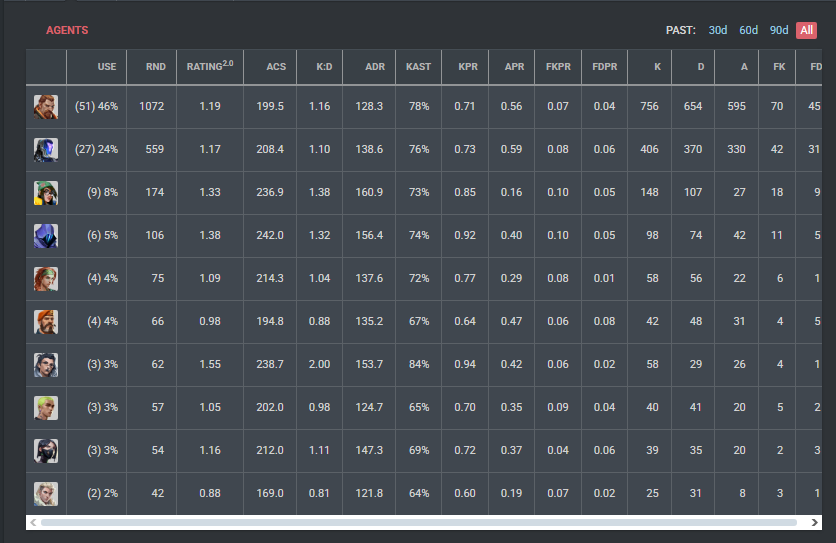Image resolution: width=836 pixels, height=543 pixels.
Task: Click the A column header
Action: point(737,67)
